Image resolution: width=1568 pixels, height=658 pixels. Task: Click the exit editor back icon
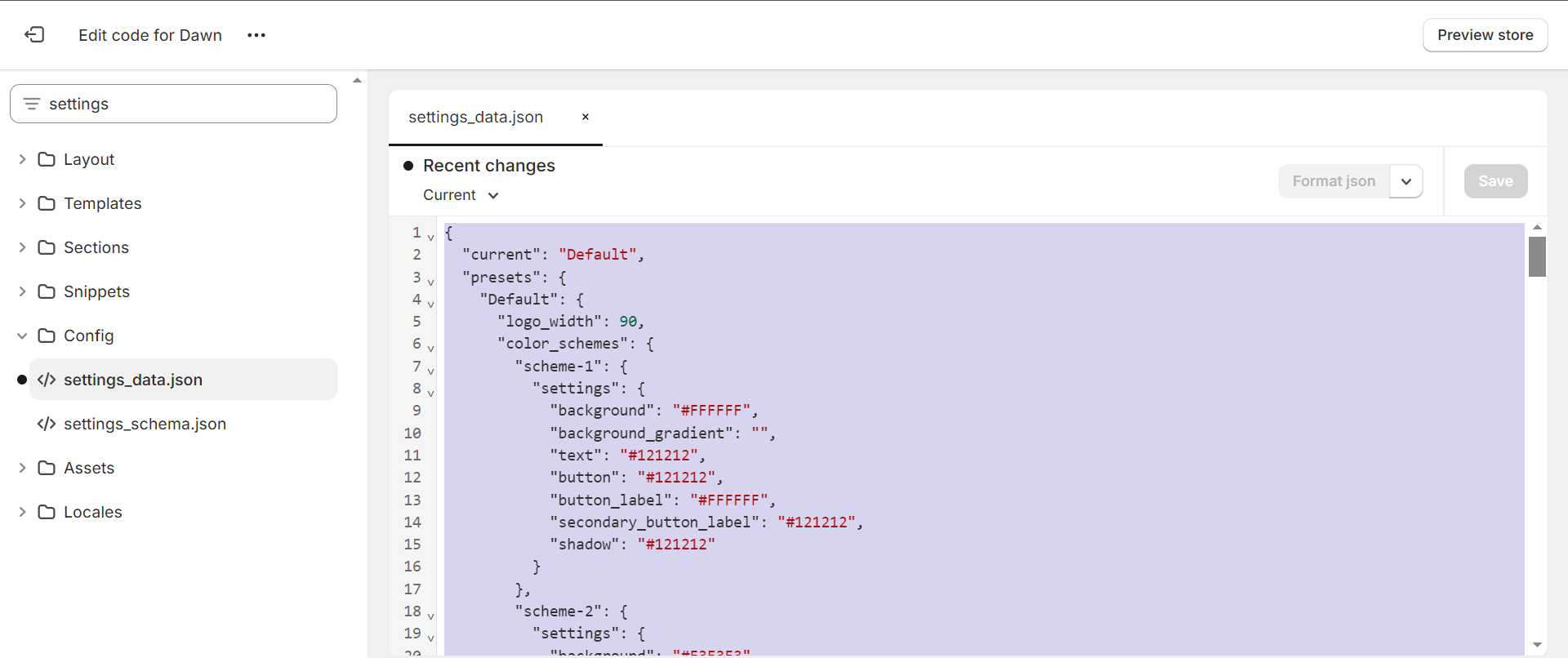pyautogui.click(x=34, y=34)
